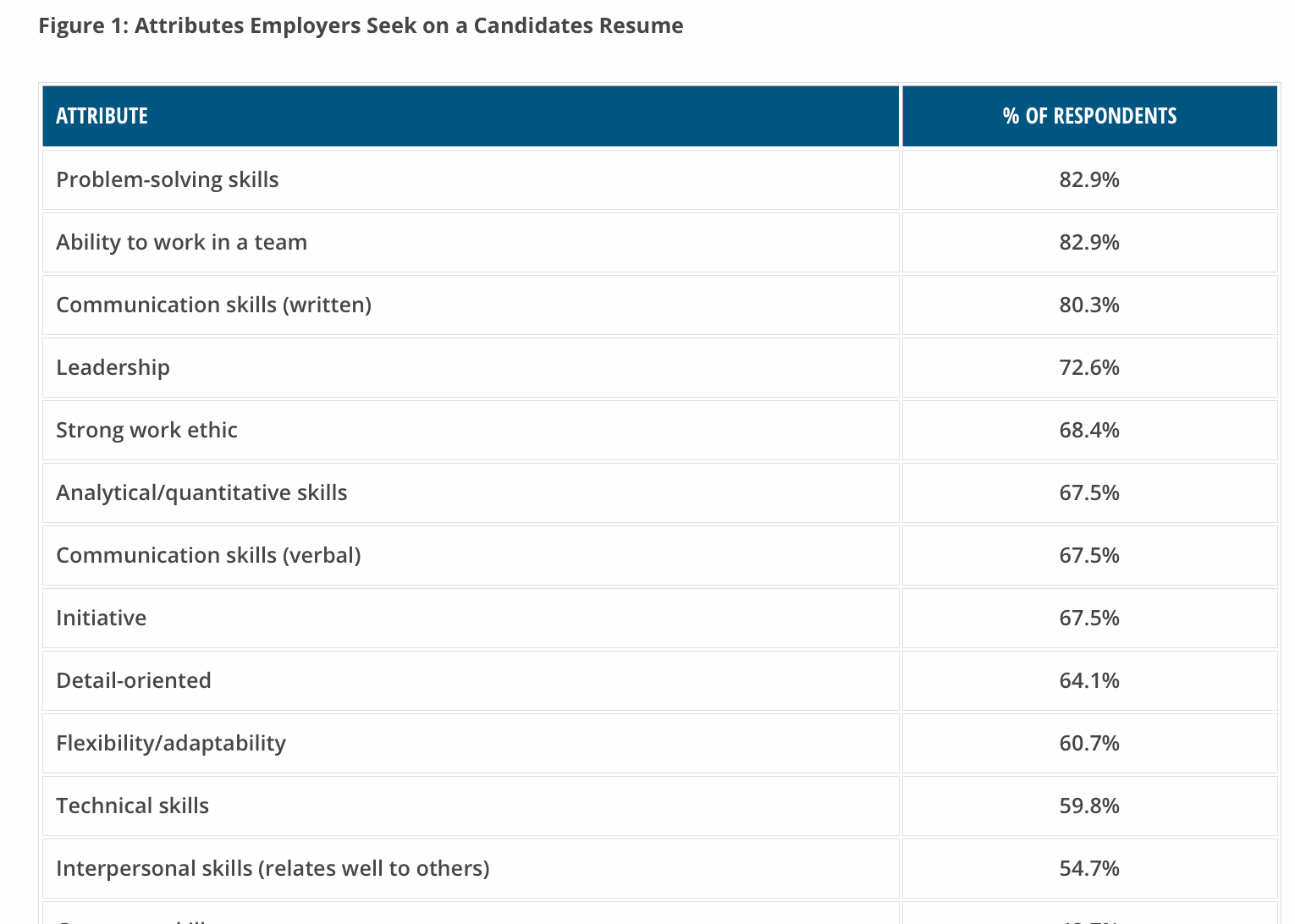1295x924 pixels.
Task: Select the Leadership attribute cell
Action: pyautogui.click(x=113, y=367)
